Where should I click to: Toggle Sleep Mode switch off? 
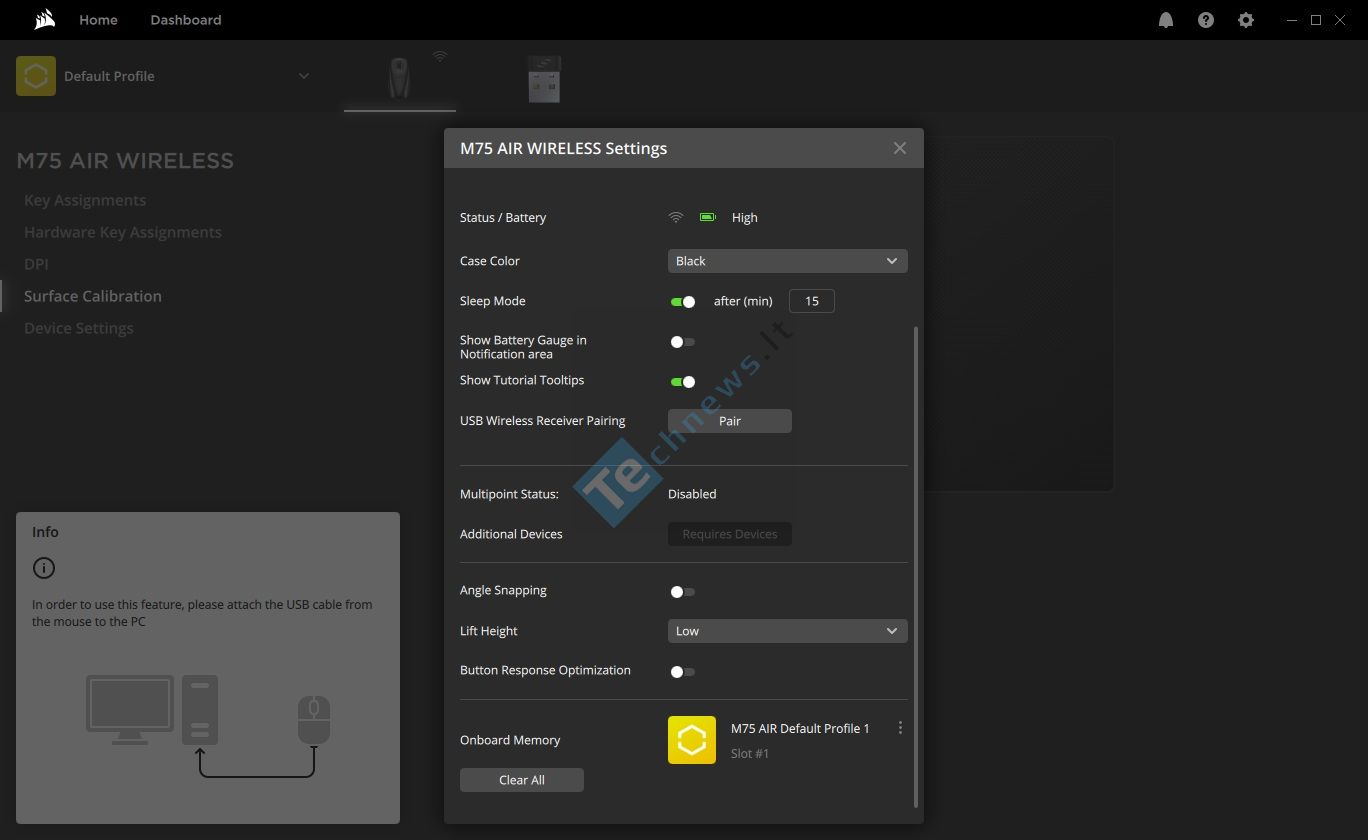(x=682, y=301)
